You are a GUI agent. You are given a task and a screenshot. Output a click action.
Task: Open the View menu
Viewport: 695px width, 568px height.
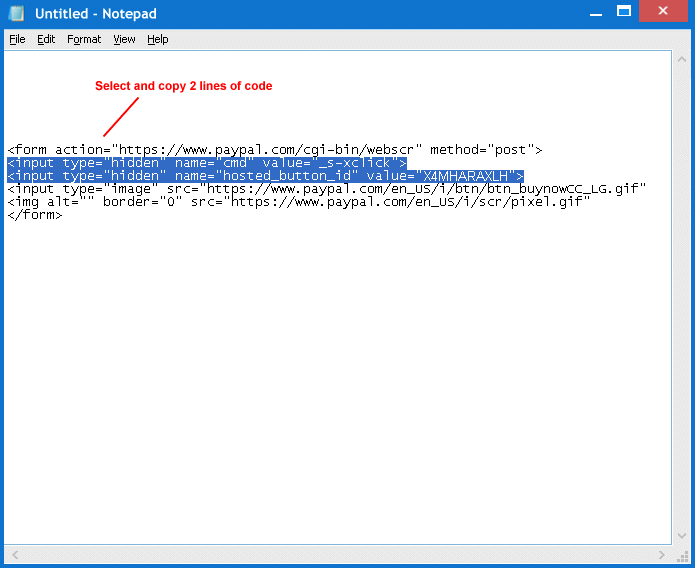click(124, 39)
